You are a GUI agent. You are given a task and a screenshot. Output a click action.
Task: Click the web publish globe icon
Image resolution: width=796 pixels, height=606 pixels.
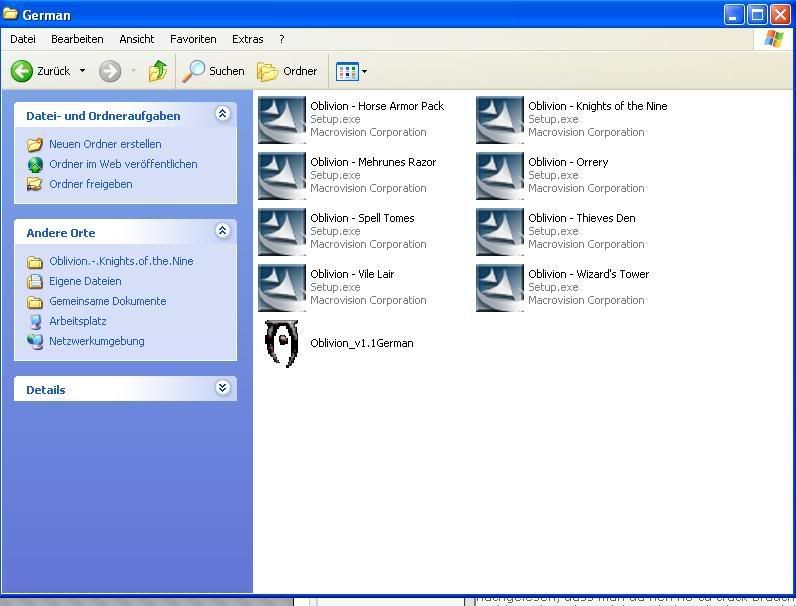click(x=35, y=165)
